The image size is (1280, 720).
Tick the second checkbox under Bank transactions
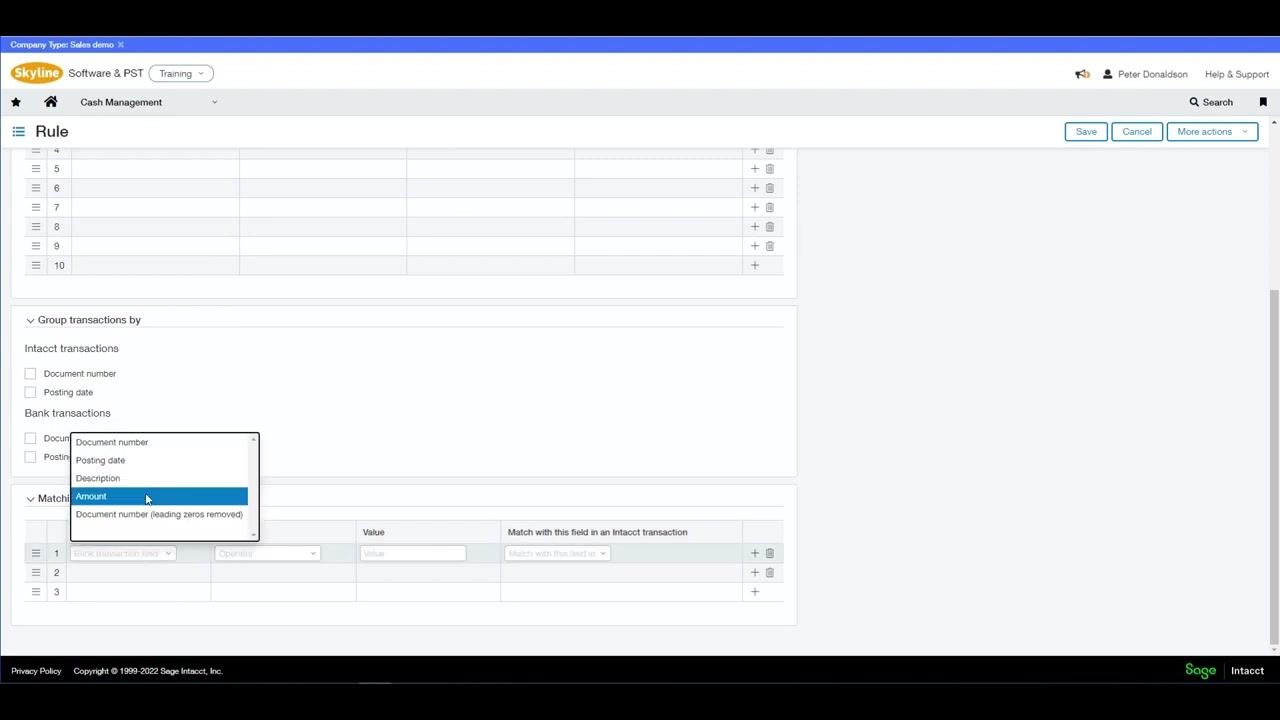point(30,457)
